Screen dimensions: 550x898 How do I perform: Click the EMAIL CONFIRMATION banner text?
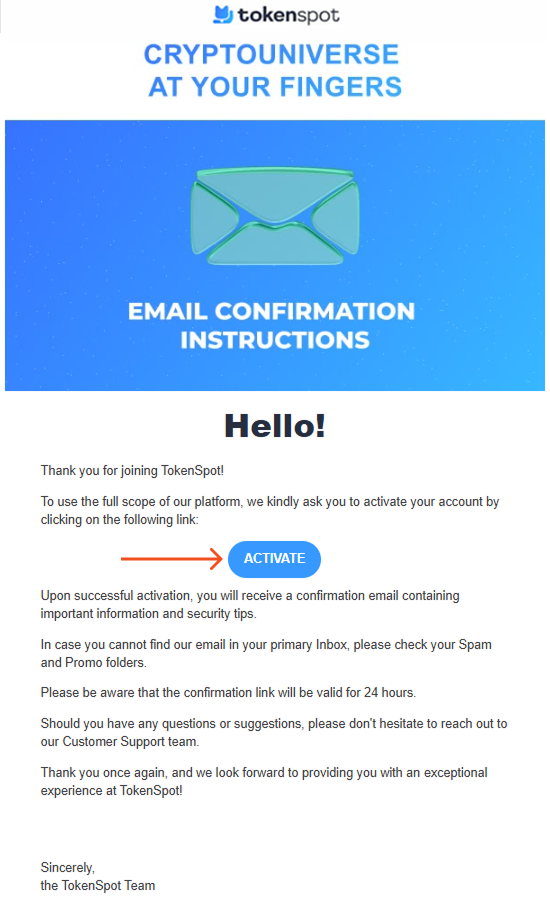(271, 311)
